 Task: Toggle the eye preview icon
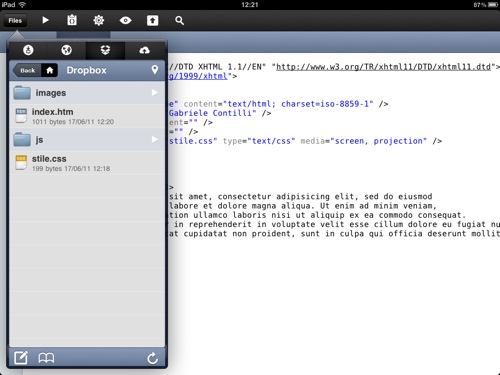[x=125, y=21]
